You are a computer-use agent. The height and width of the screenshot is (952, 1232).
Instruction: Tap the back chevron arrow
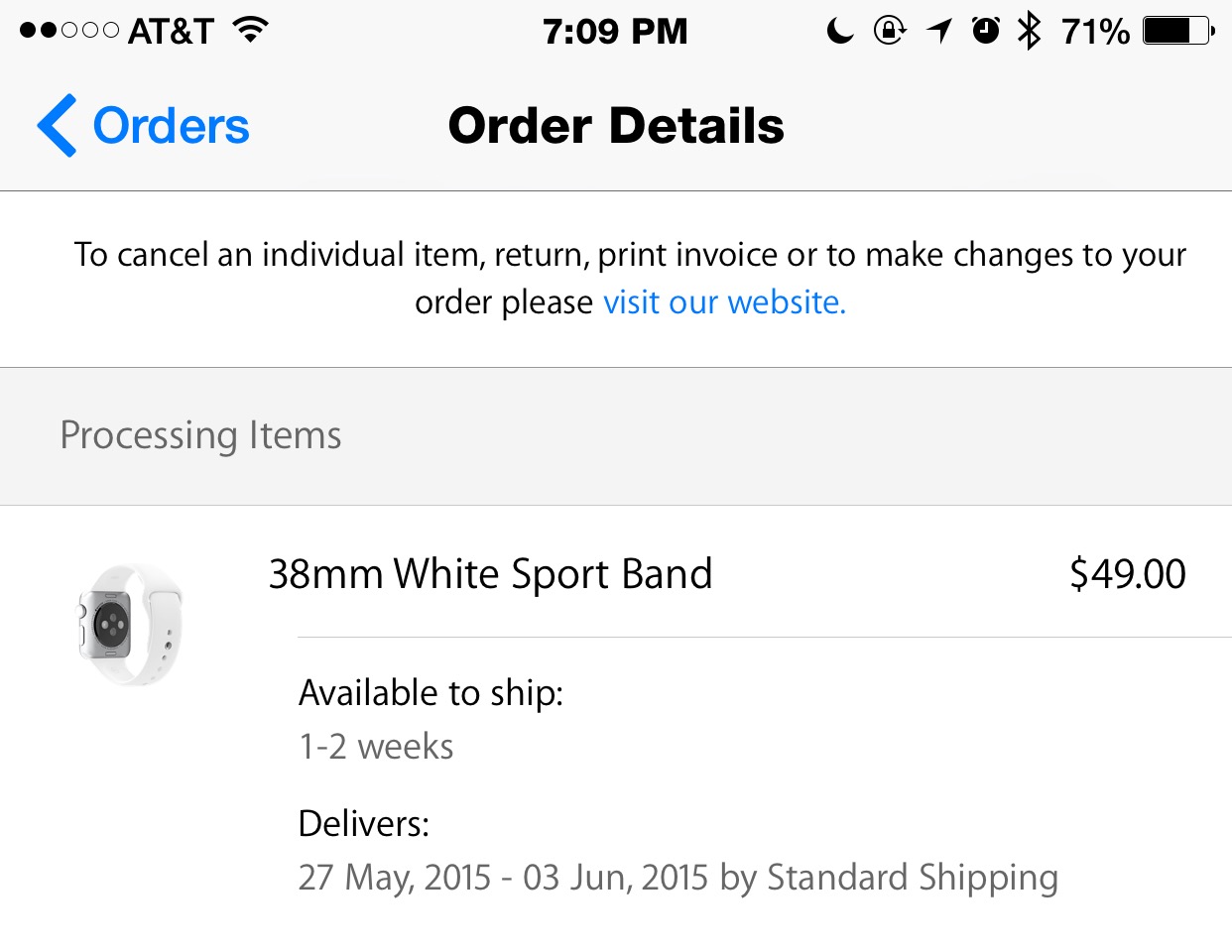point(57,126)
